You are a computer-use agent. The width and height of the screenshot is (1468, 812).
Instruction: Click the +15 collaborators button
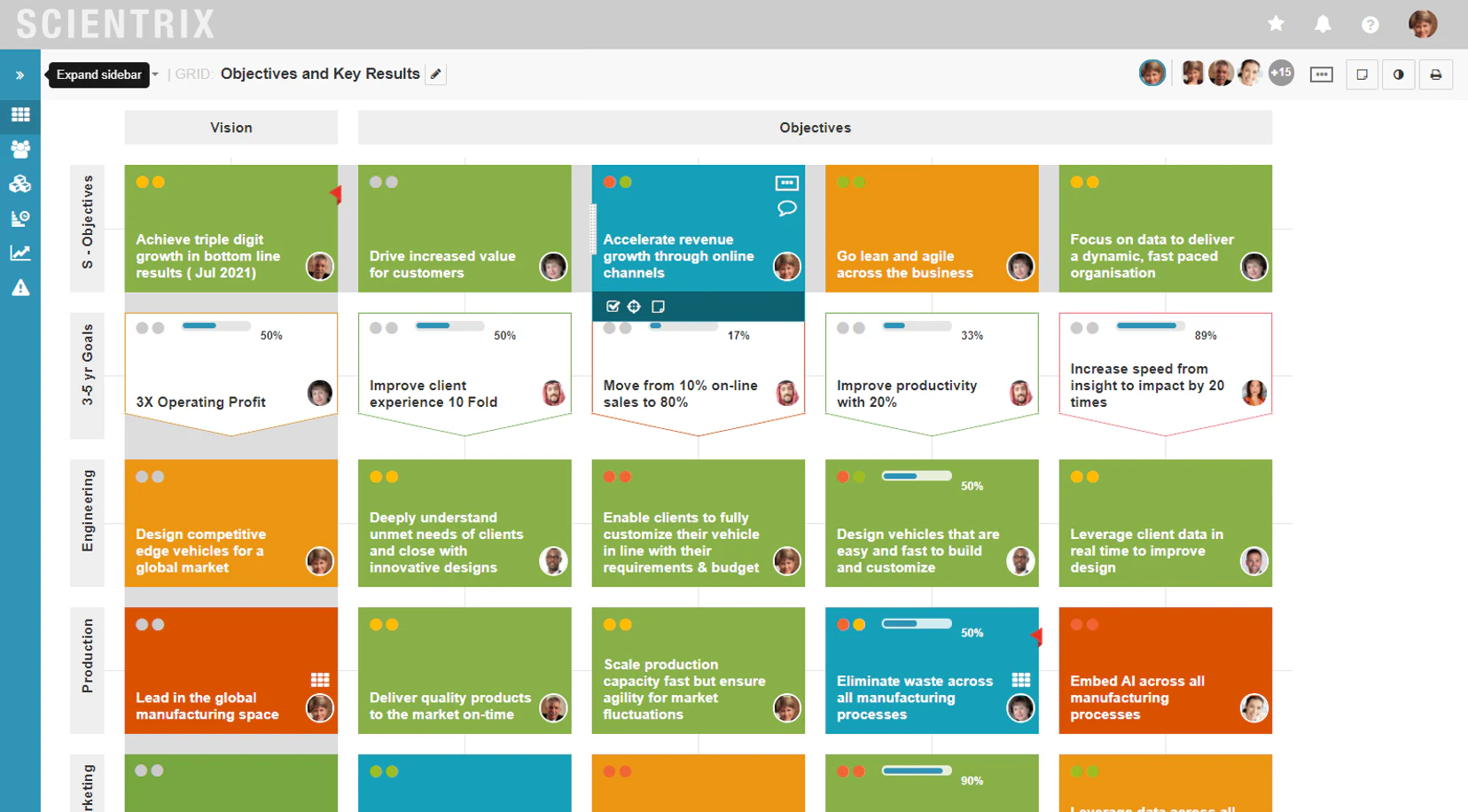(1281, 73)
